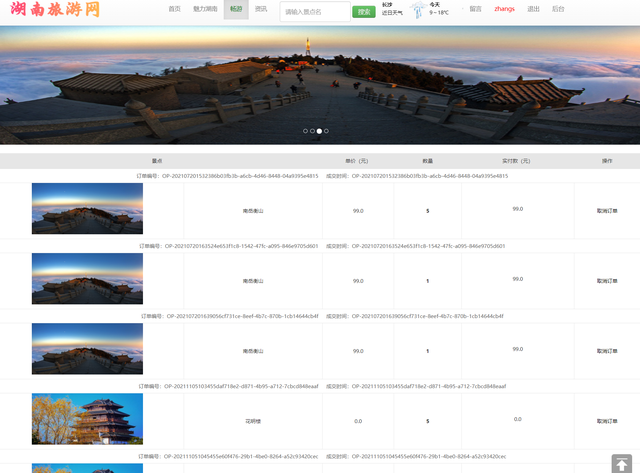640x473 pixels.
Task: Click the 退出 logout link
Action: click(x=533, y=9)
